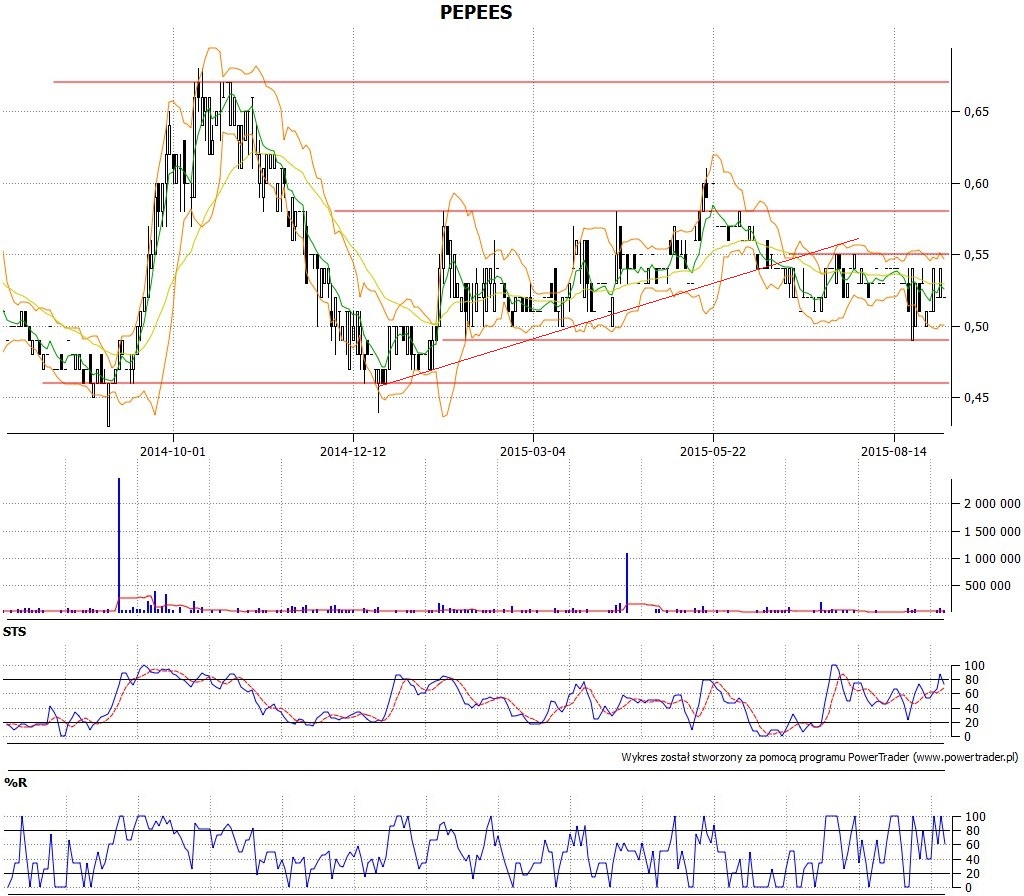Click the PowerTrader credit text
This screenshot has width=1024, height=896.
coord(820,757)
